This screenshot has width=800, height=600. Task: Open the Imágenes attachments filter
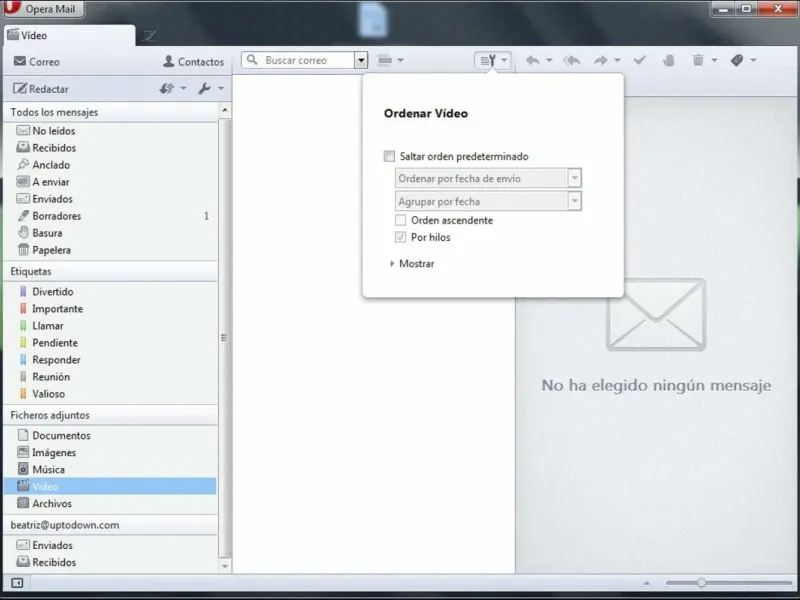(110, 453)
